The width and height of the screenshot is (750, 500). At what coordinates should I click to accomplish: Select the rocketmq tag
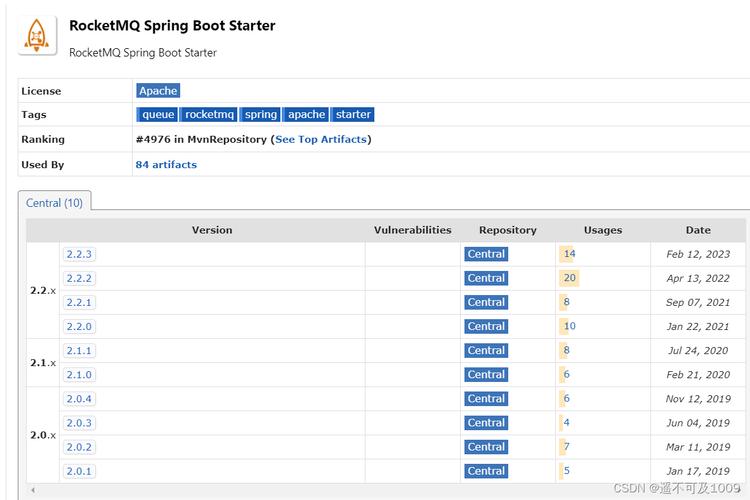point(209,115)
